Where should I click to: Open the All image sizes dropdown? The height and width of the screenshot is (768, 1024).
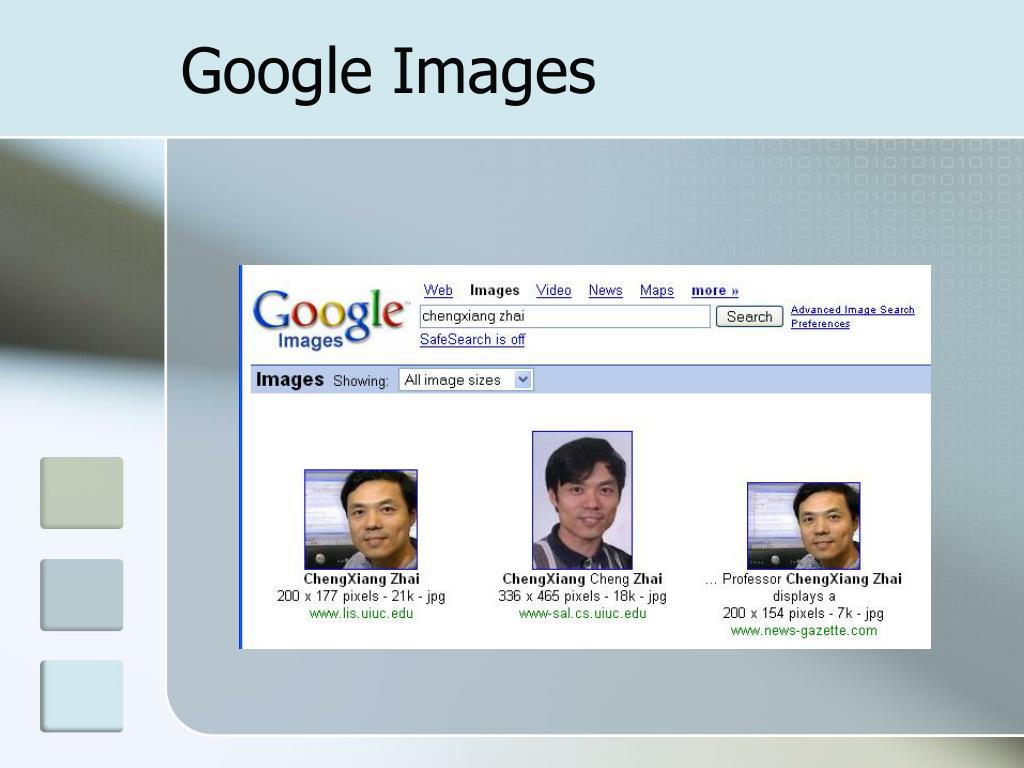466,380
